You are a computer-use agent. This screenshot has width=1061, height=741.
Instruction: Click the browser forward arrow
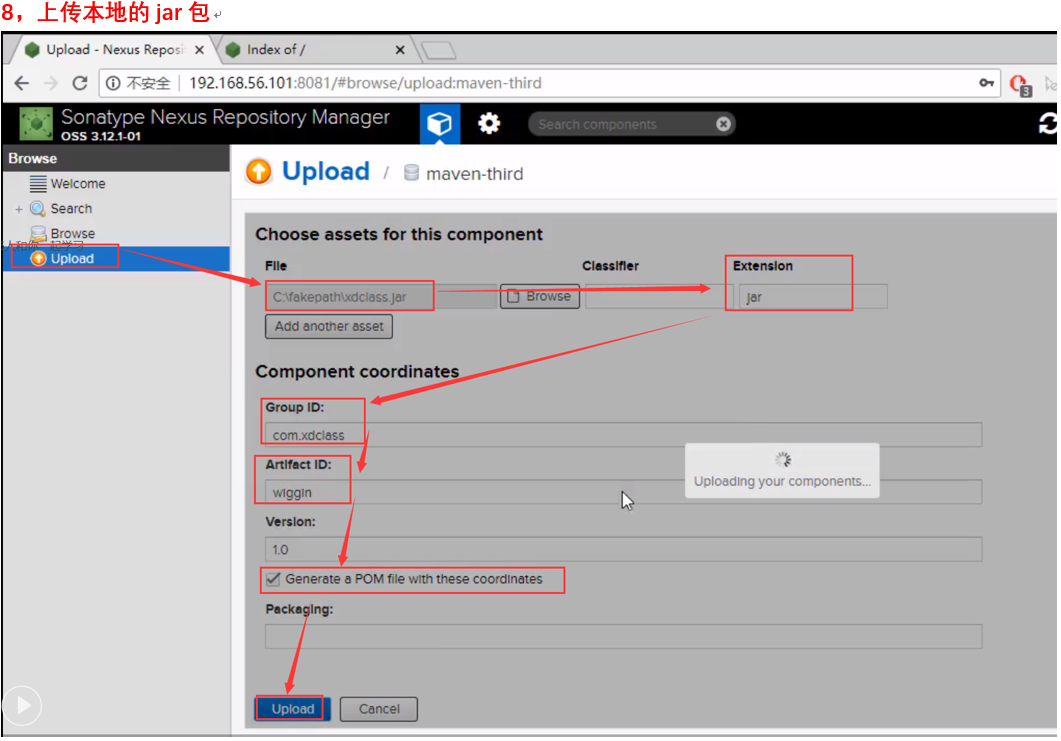coord(51,83)
